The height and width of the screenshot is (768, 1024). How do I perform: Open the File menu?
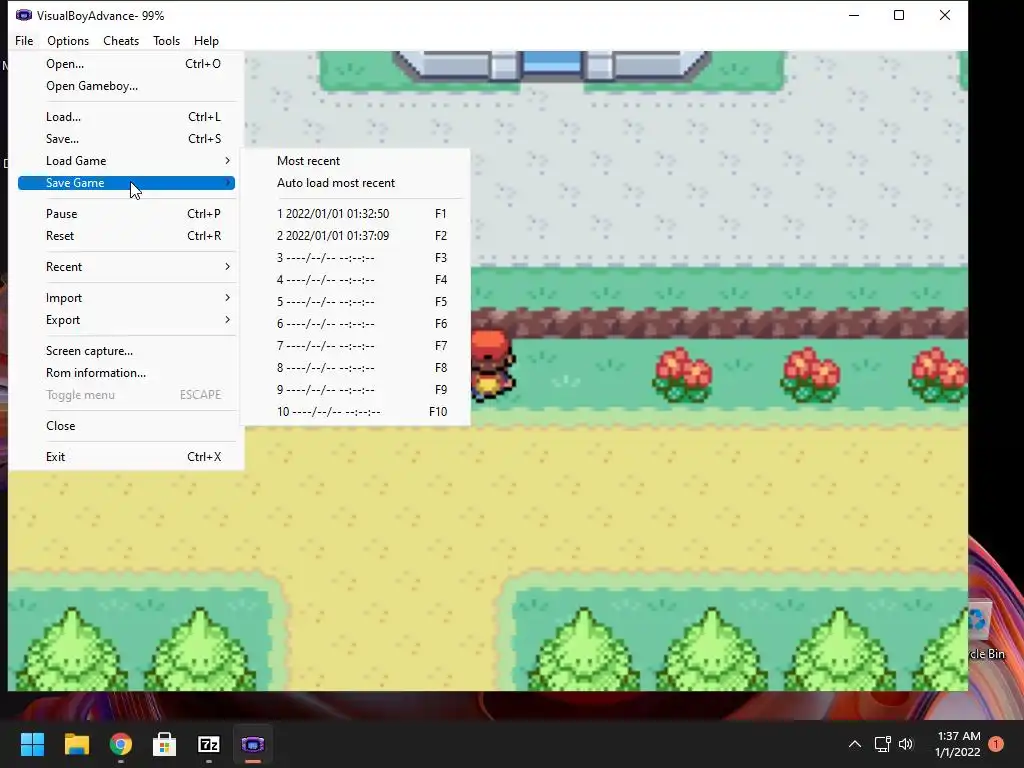coord(24,40)
